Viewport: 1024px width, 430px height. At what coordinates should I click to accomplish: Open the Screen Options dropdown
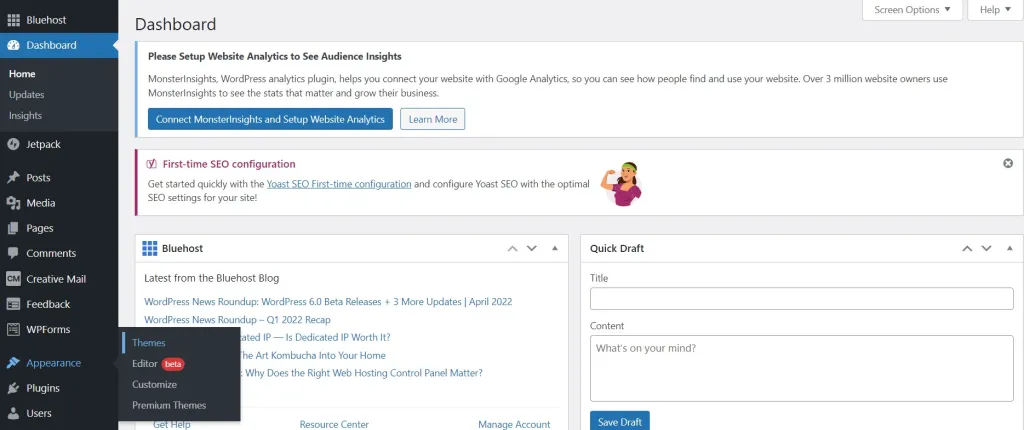tap(912, 10)
